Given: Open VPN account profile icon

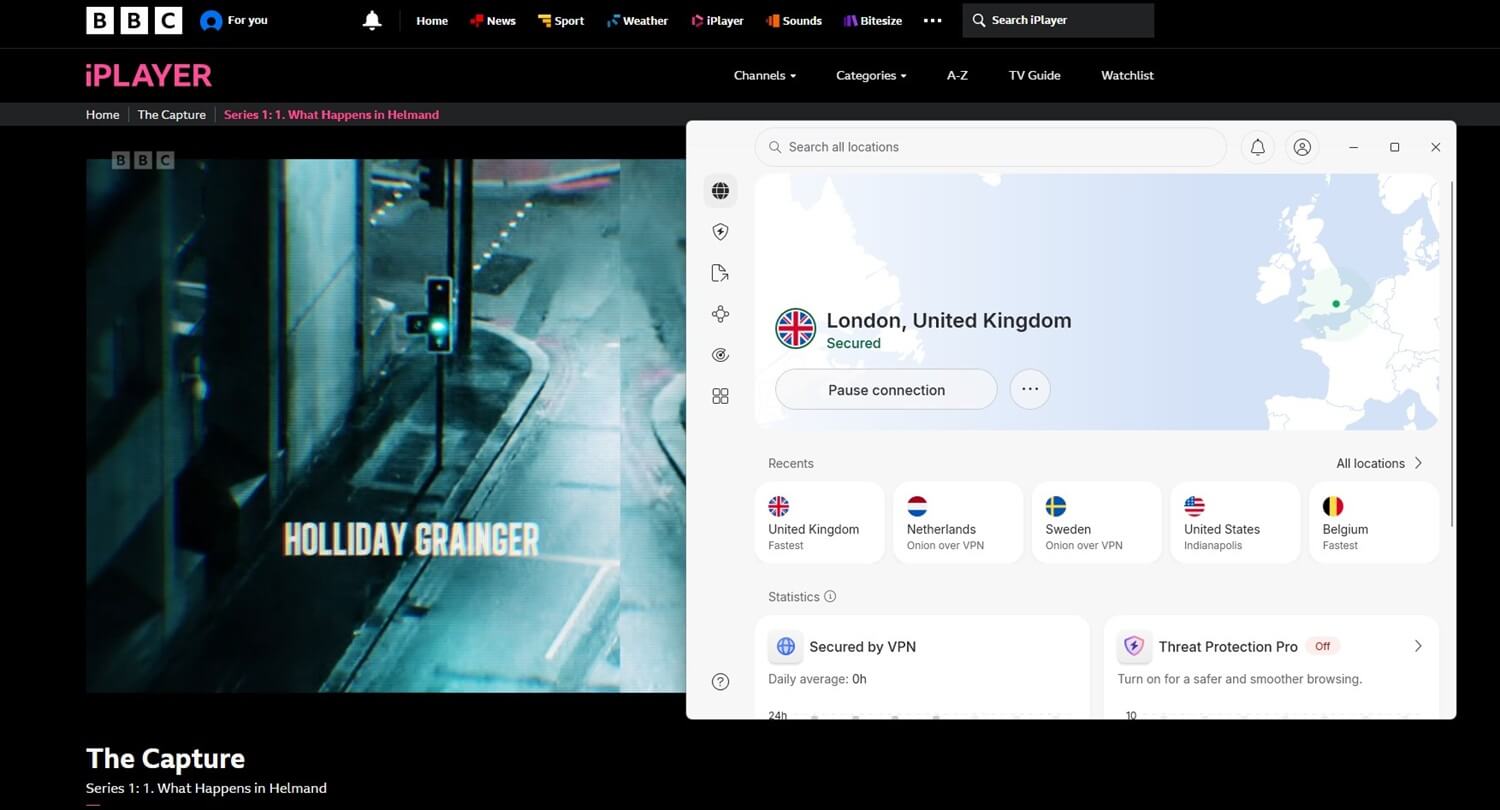Looking at the screenshot, I should (x=1302, y=147).
